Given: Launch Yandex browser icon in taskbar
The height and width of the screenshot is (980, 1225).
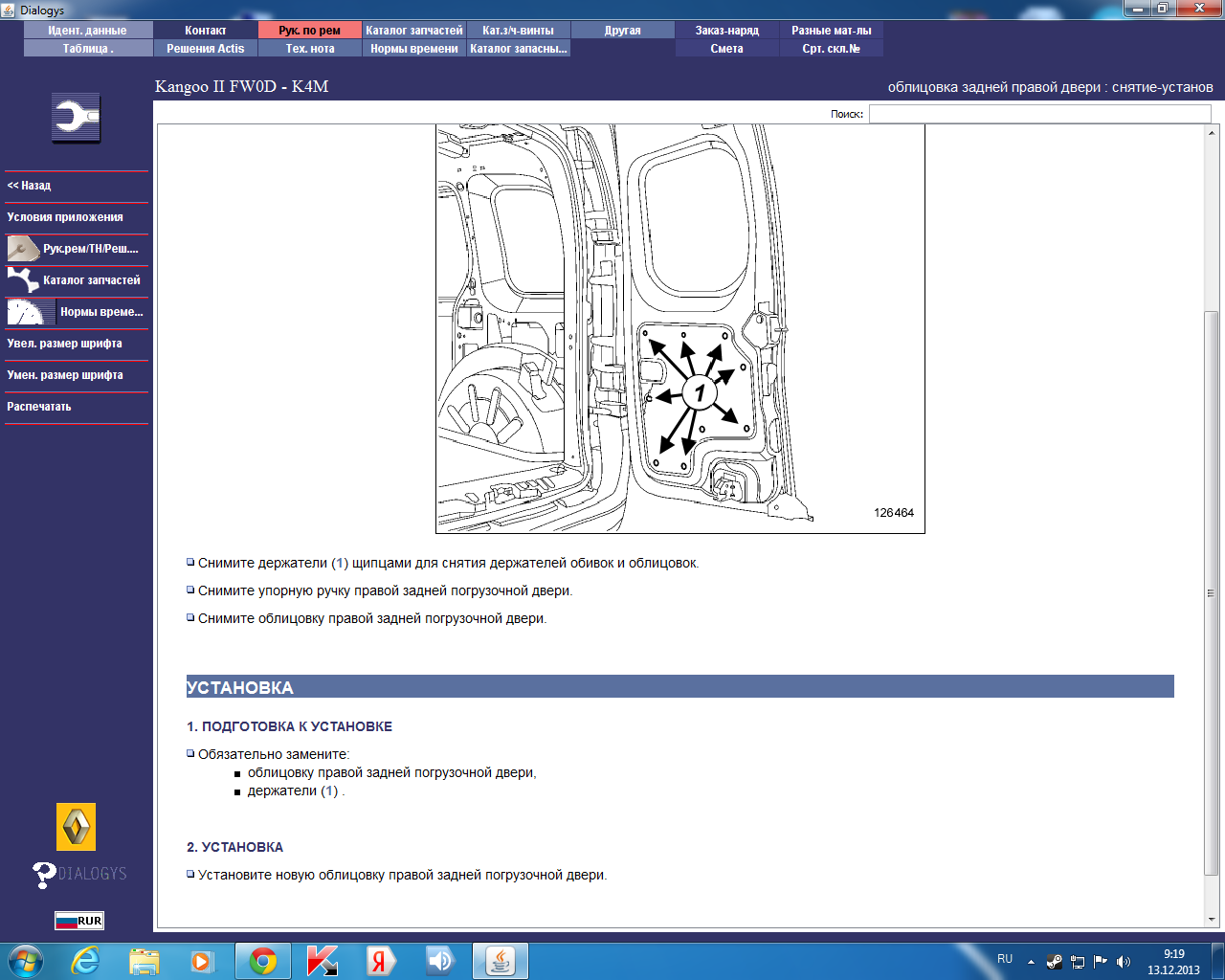Looking at the screenshot, I should coord(381,961).
